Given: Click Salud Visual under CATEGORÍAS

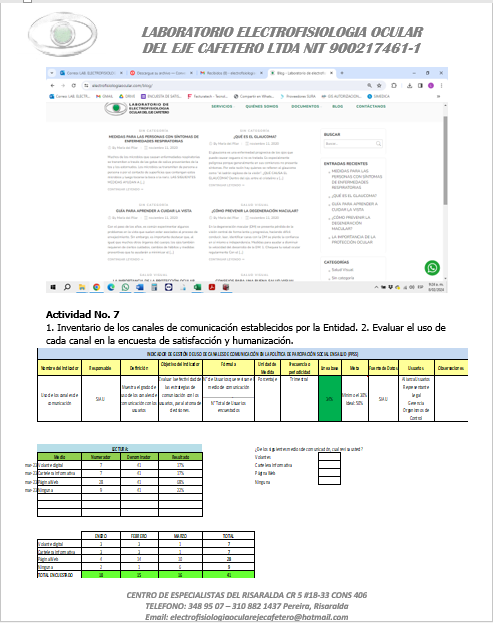Looking at the screenshot, I should pos(342,270).
